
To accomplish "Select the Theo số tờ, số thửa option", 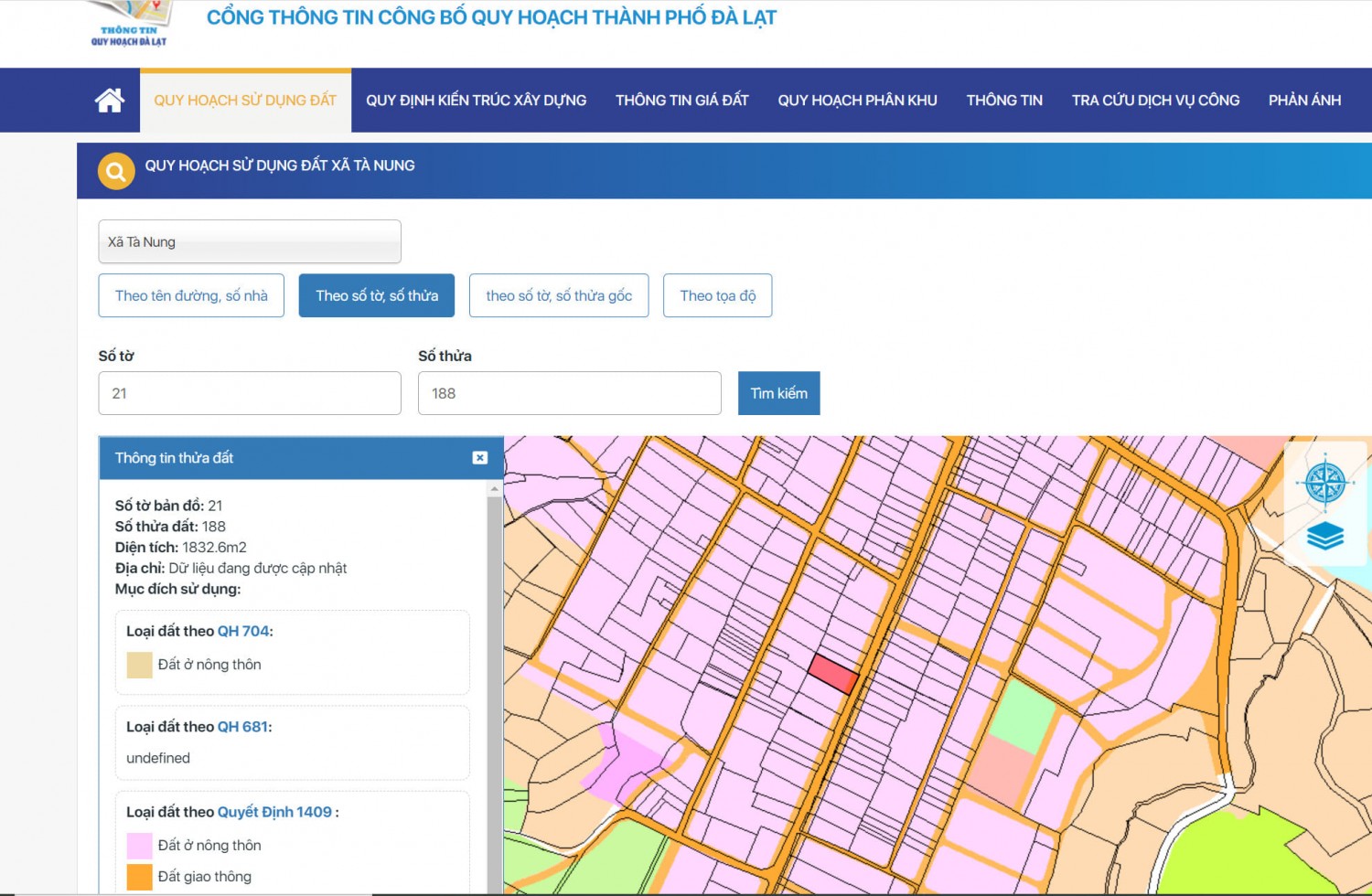I will [376, 296].
